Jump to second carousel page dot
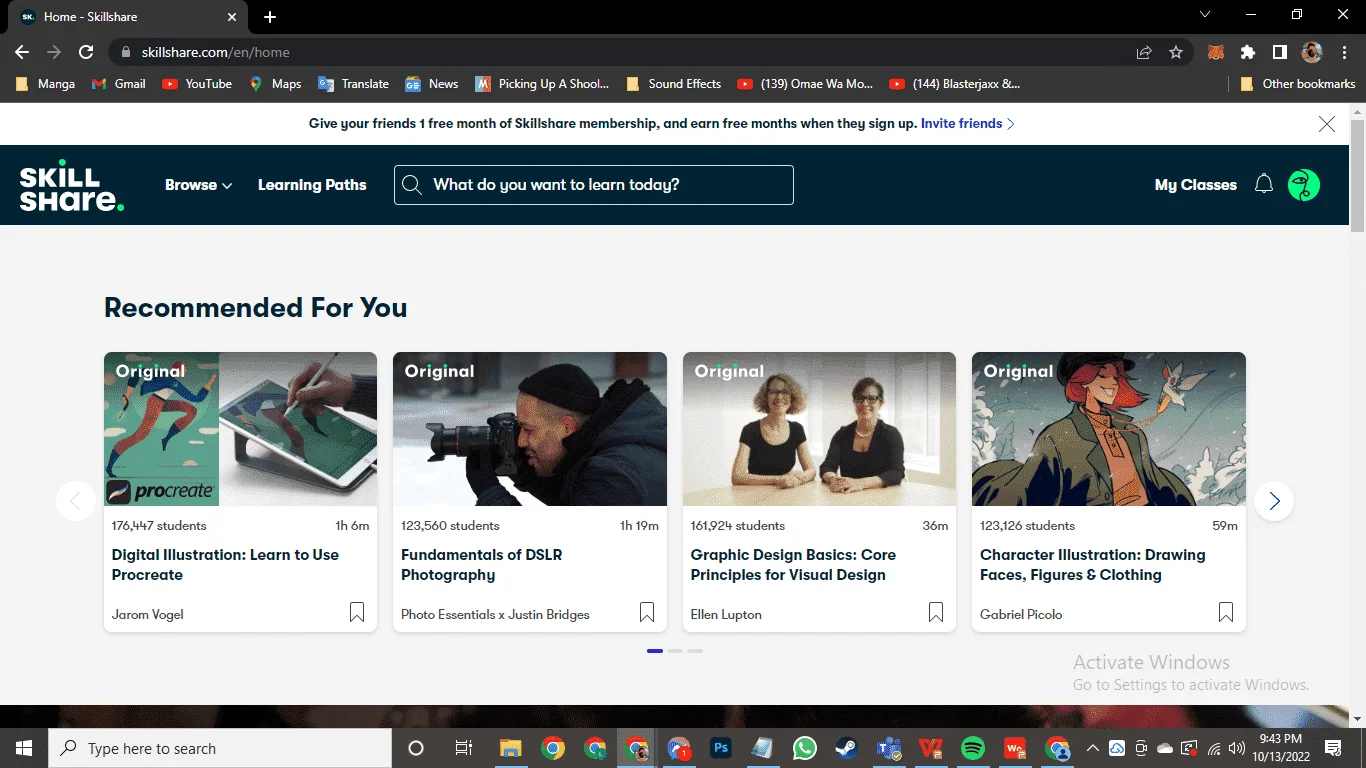Image resolution: width=1366 pixels, height=768 pixels. pyautogui.click(x=675, y=651)
